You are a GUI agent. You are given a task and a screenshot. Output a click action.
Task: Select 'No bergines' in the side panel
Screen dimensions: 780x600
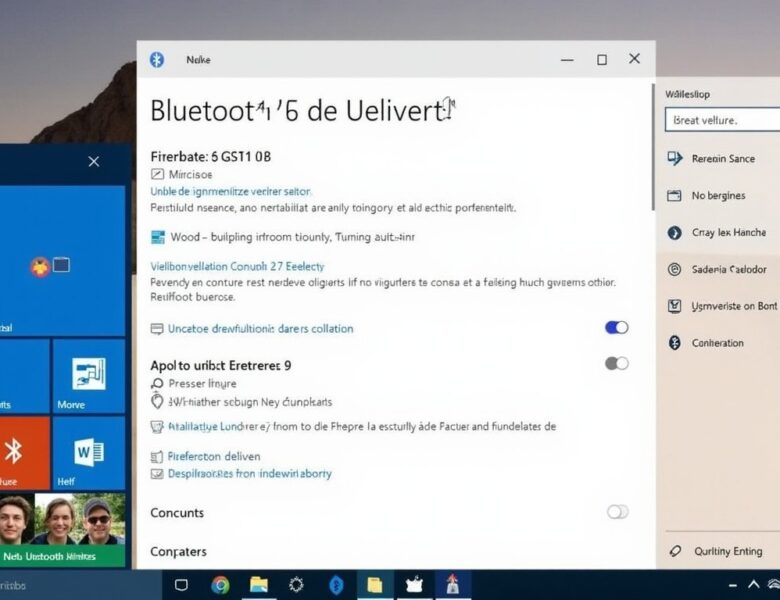point(720,196)
